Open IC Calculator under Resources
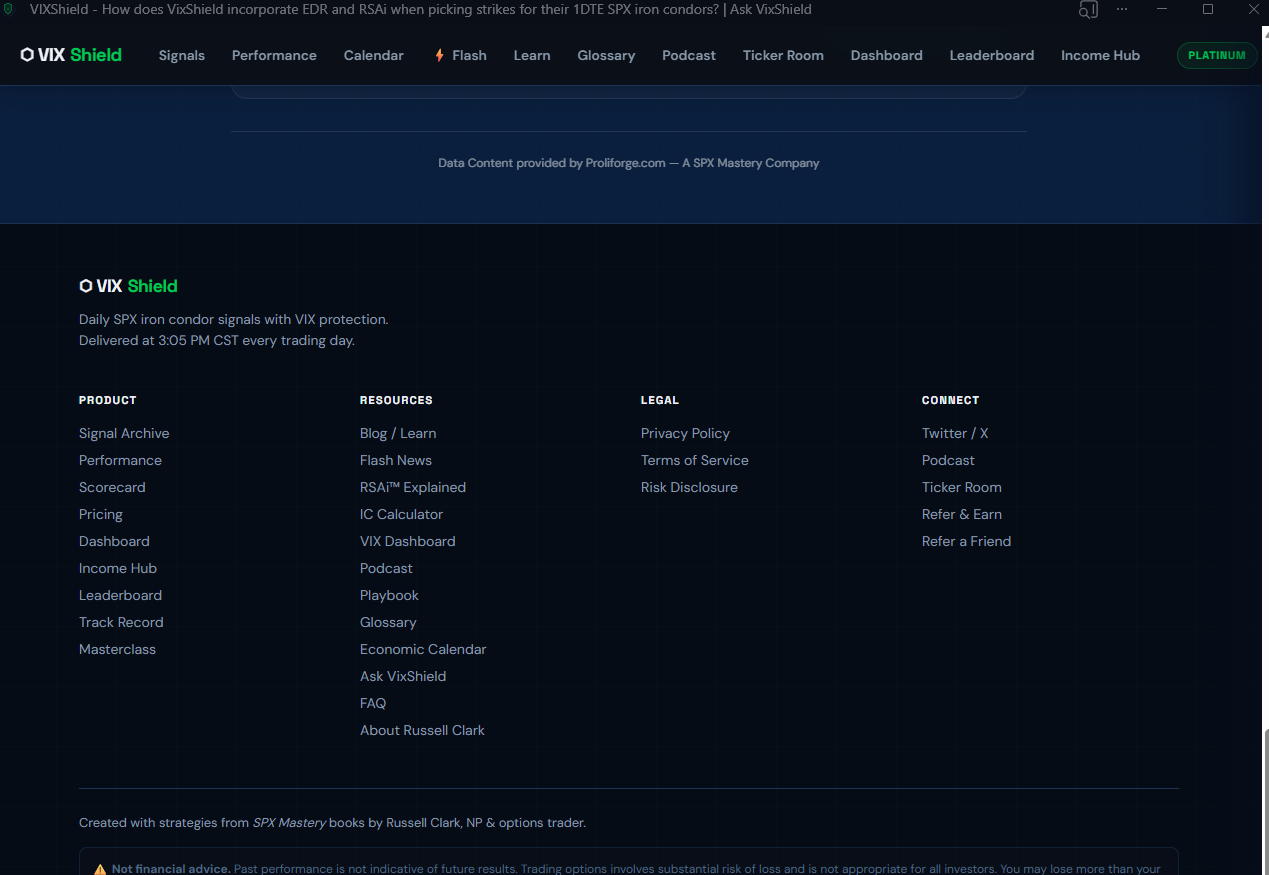This screenshot has width=1269, height=875. 401,514
